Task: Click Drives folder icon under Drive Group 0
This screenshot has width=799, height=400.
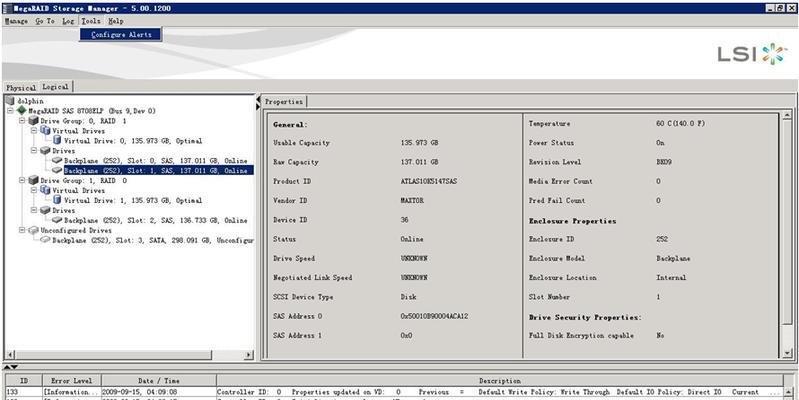Action: (45, 151)
